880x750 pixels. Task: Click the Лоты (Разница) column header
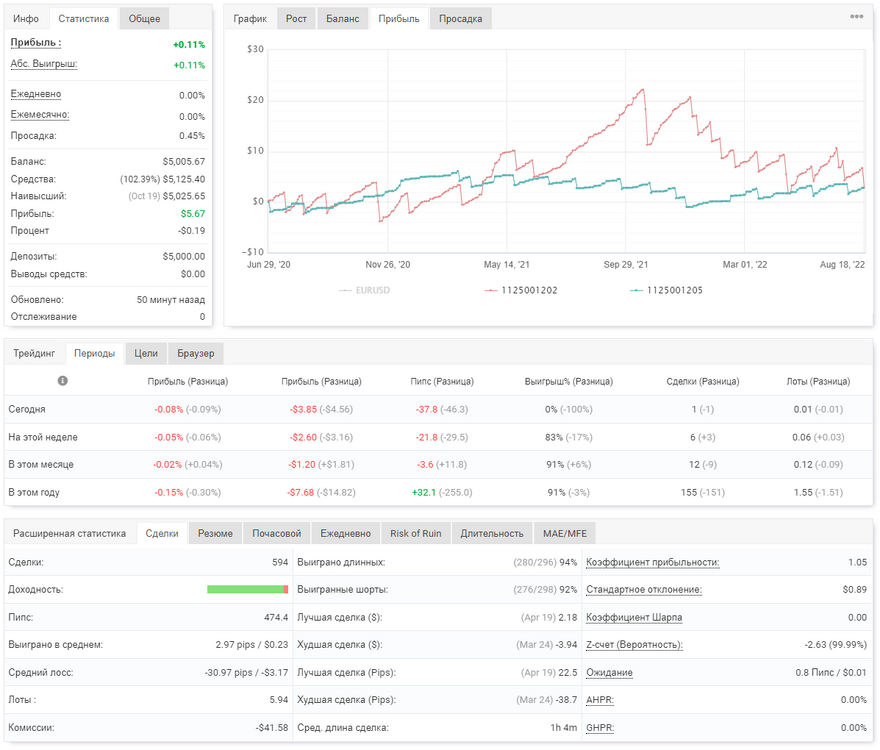click(x=818, y=382)
